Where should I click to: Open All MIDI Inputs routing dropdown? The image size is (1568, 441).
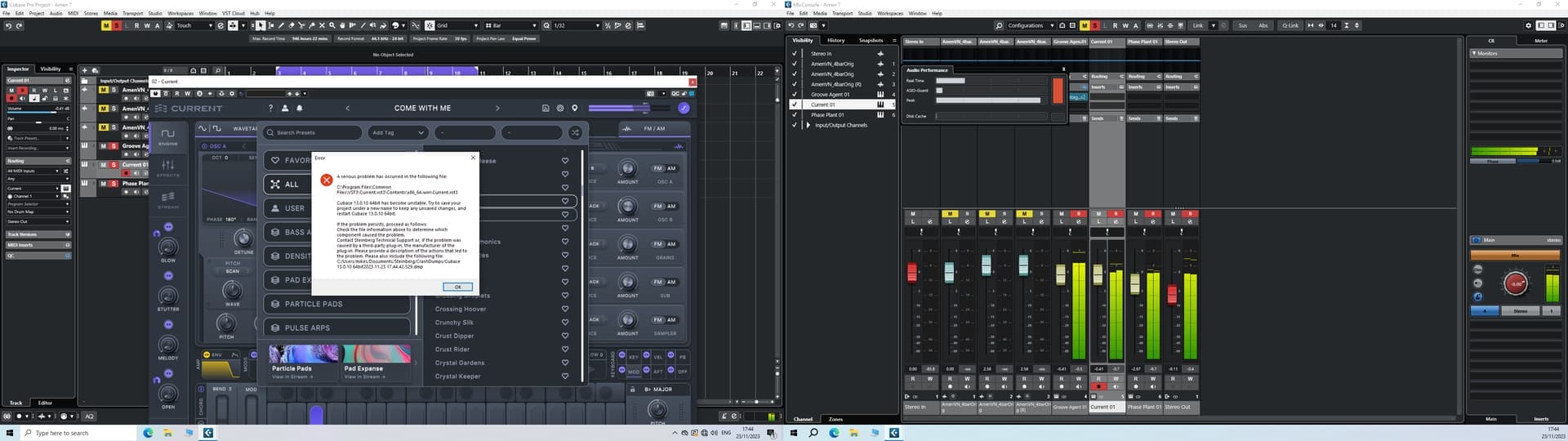point(38,171)
